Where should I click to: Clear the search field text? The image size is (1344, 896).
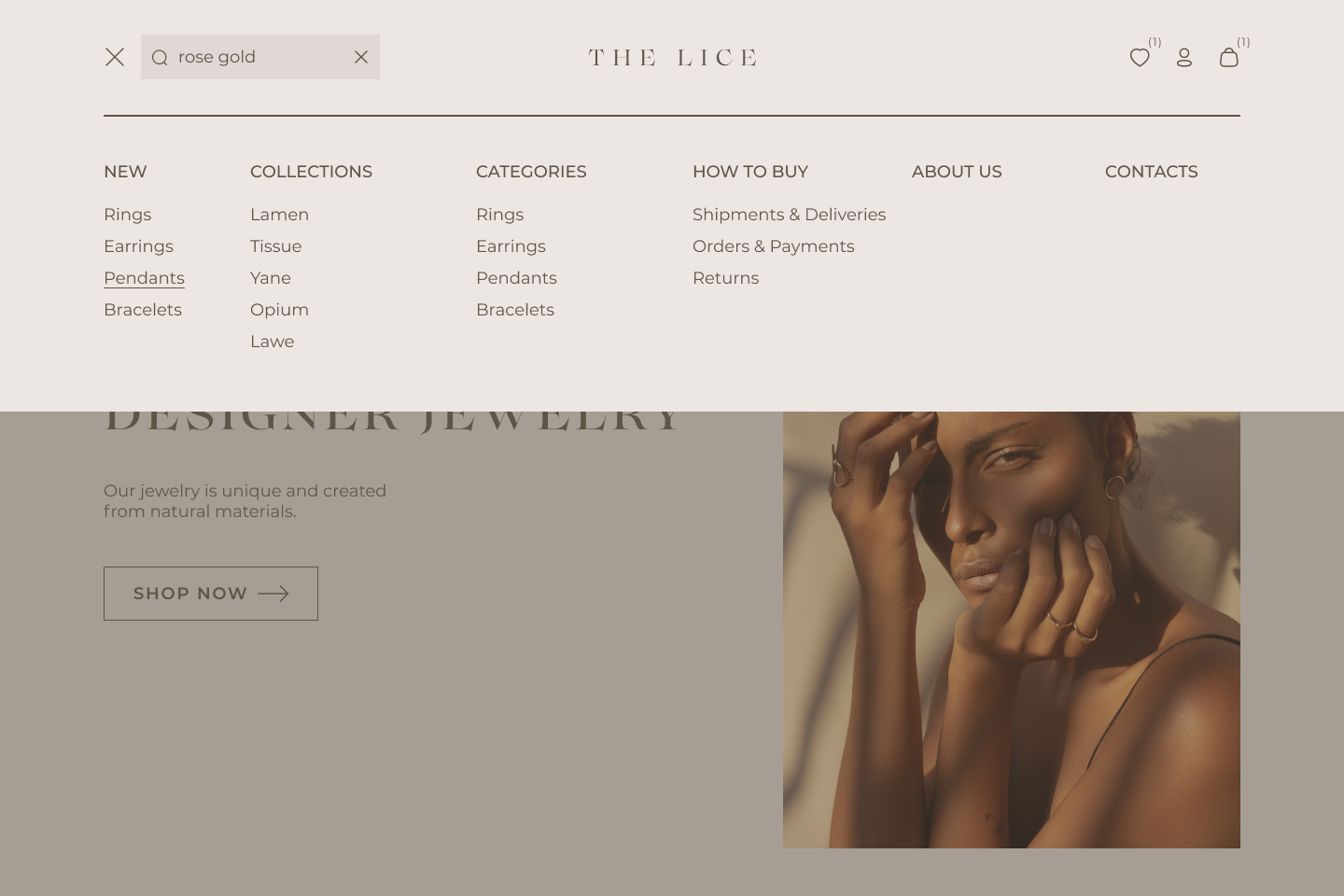pos(361,57)
